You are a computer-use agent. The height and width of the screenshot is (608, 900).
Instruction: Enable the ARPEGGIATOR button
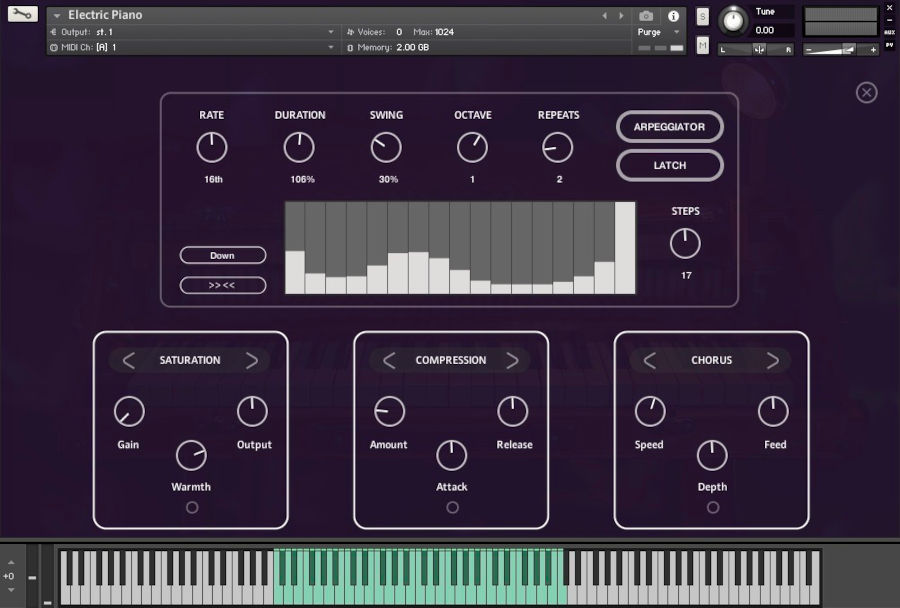669,127
